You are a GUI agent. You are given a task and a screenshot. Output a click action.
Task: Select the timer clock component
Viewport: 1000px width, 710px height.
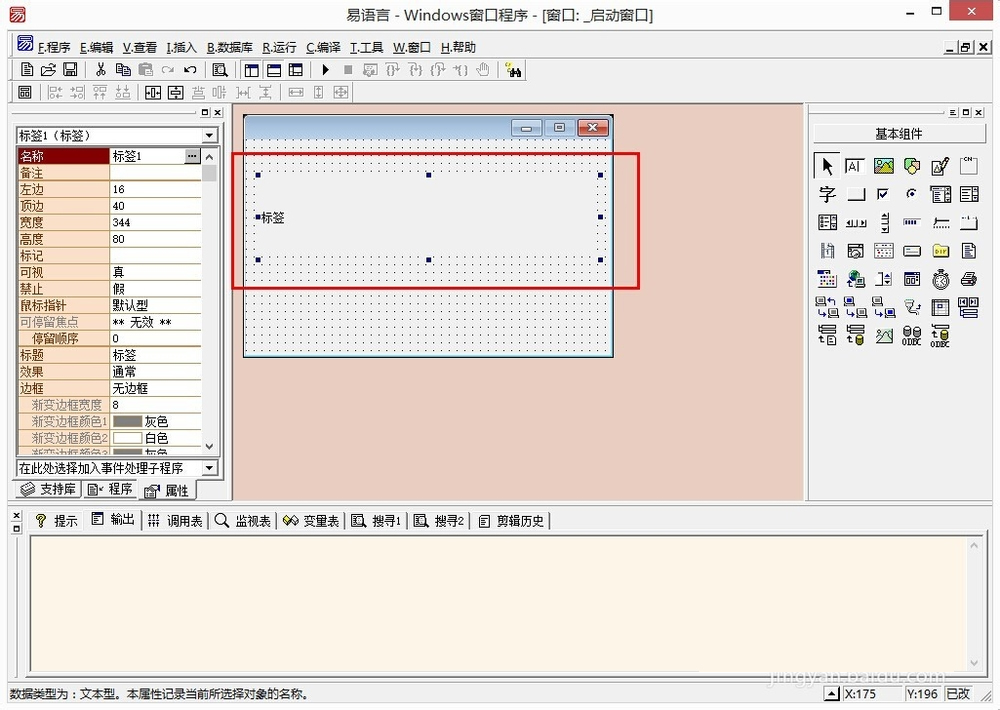click(940, 279)
